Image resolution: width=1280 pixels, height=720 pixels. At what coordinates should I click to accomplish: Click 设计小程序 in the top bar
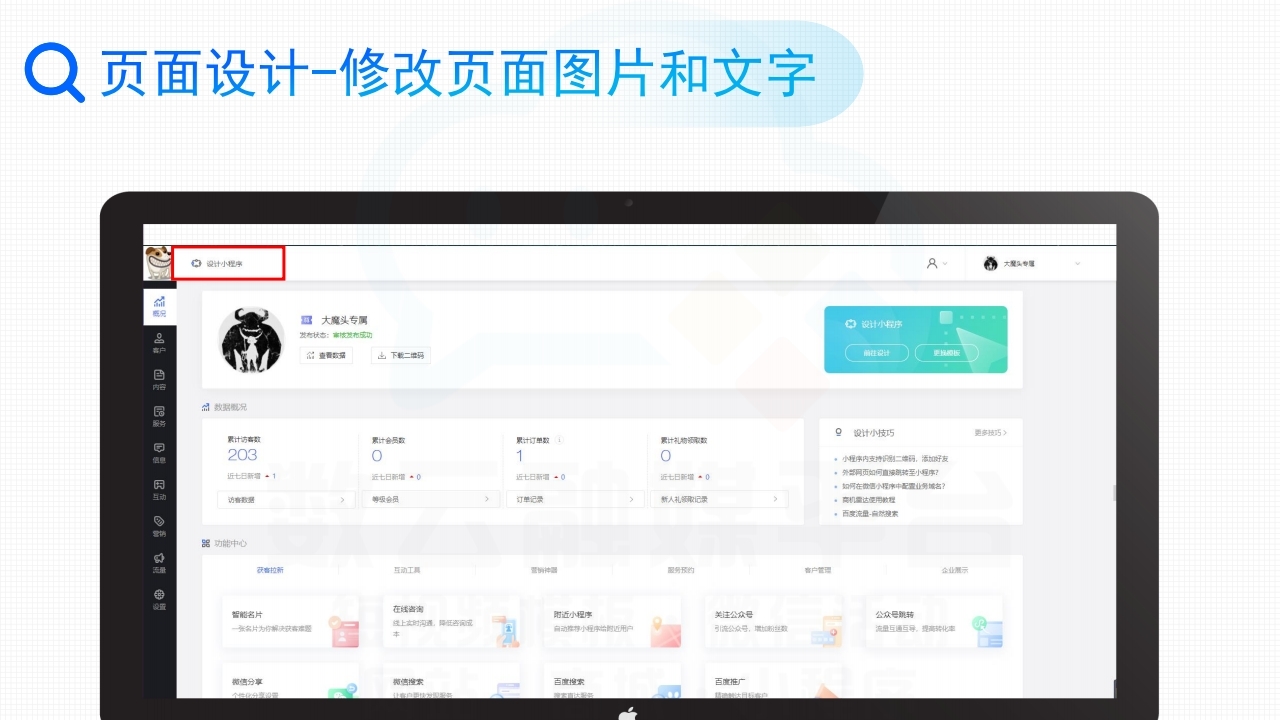(x=224, y=264)
